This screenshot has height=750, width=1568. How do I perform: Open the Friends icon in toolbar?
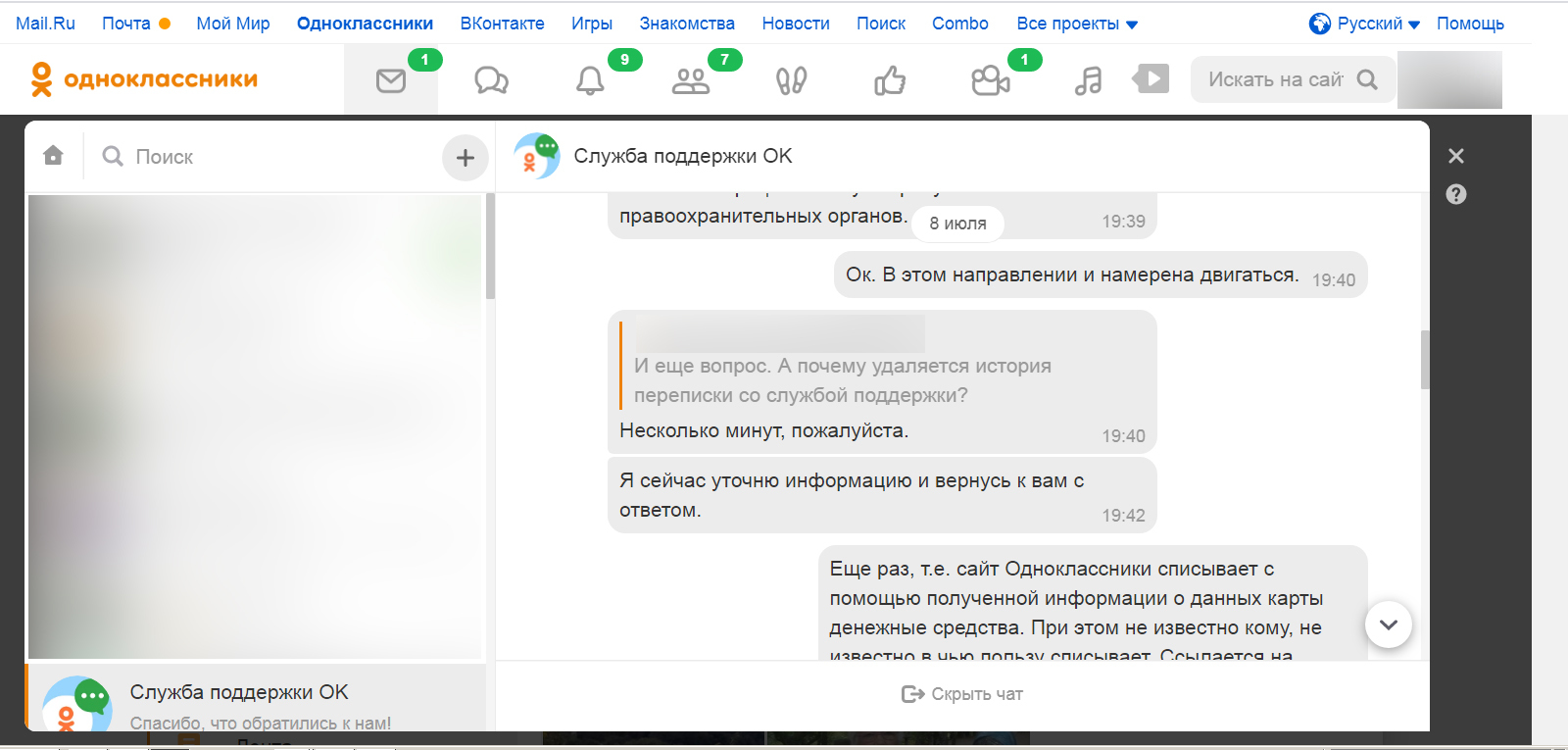(691, 80)
